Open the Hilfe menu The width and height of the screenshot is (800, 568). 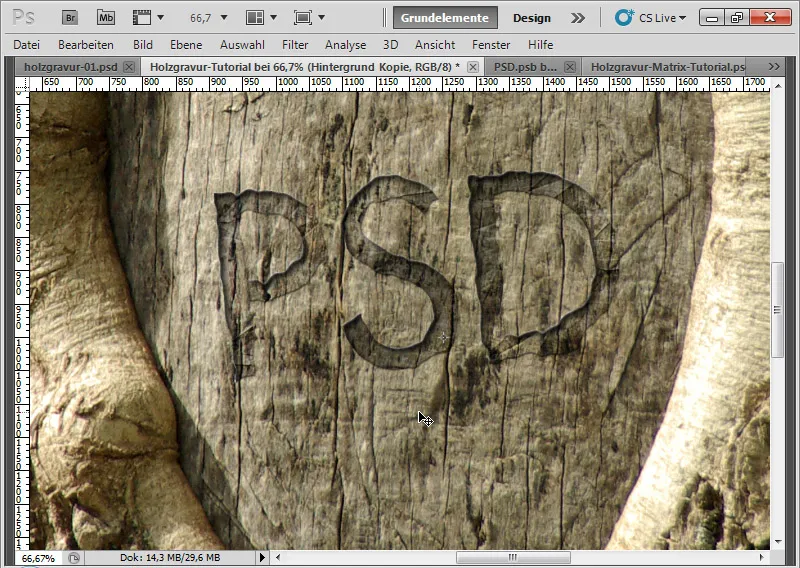[x=540, y=45]
